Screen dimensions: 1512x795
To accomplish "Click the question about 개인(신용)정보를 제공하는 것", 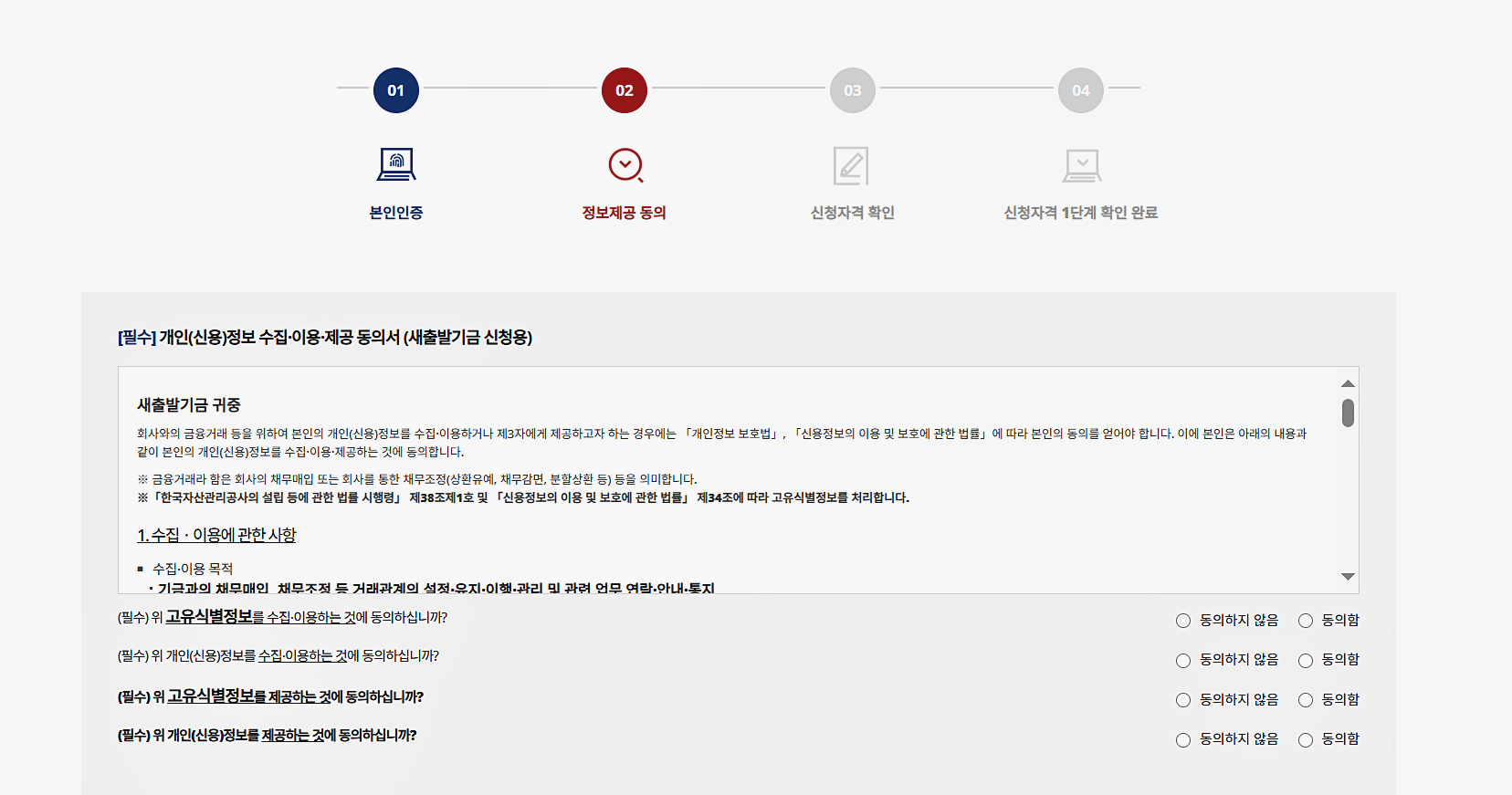I will [x=268, y=736].
